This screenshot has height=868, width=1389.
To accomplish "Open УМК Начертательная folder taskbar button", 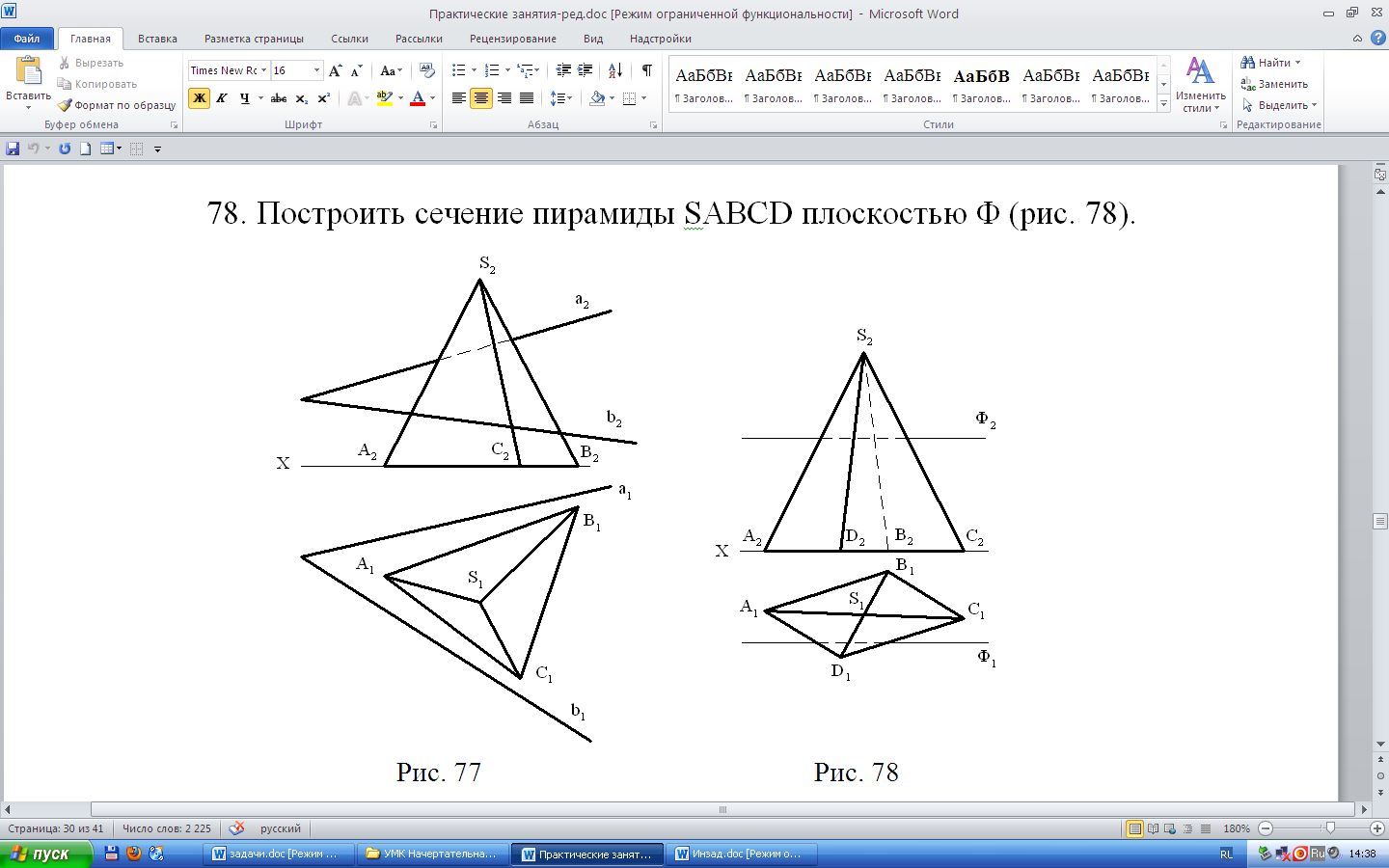I will point(432,854).
